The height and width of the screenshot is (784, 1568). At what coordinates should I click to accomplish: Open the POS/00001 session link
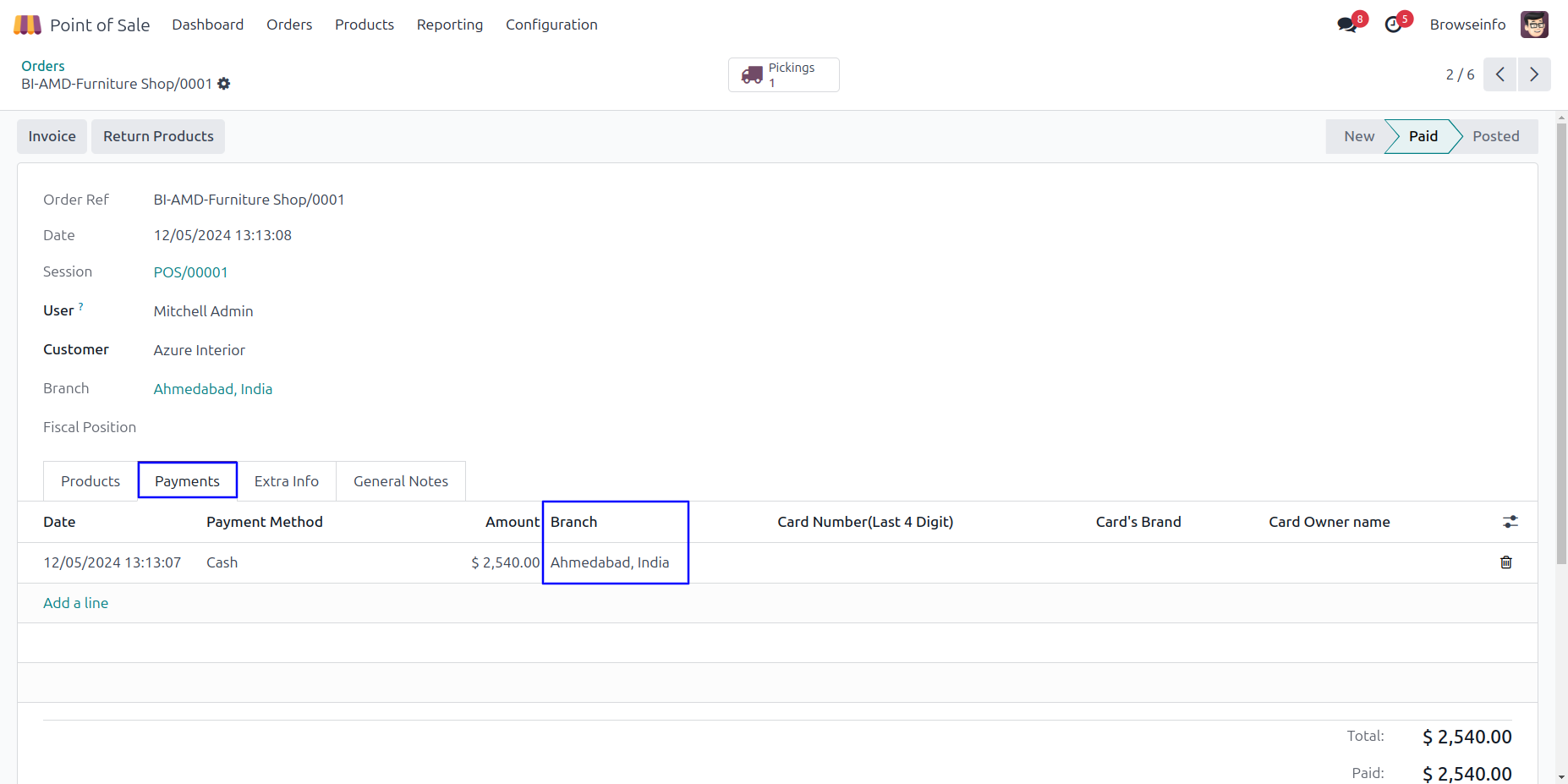click(x=190, y=272)
